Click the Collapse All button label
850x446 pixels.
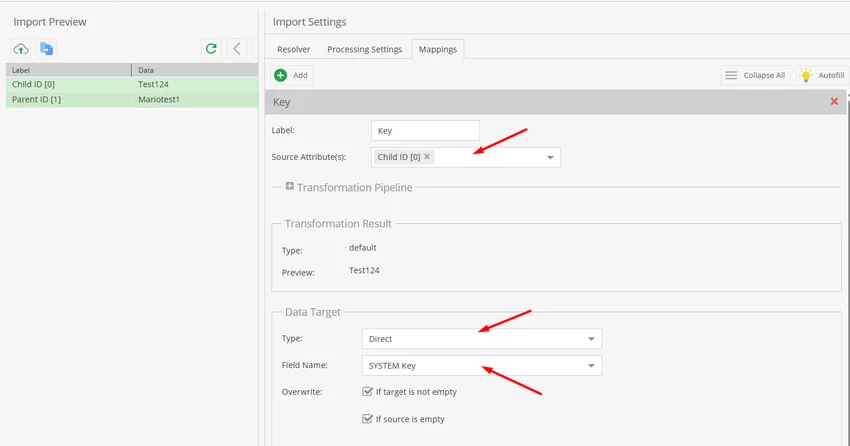764,75
